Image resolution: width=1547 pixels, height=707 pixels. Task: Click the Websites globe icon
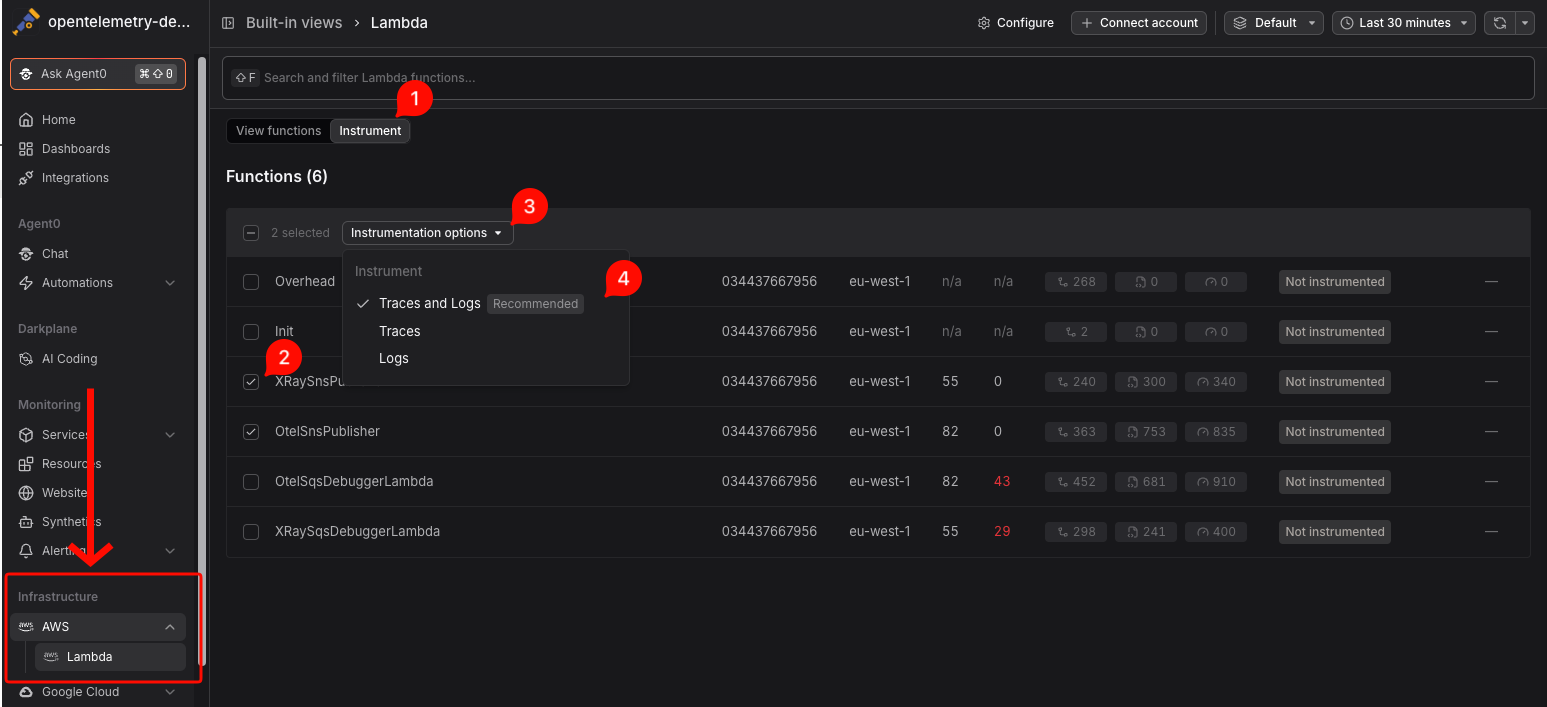click(26, 493)
